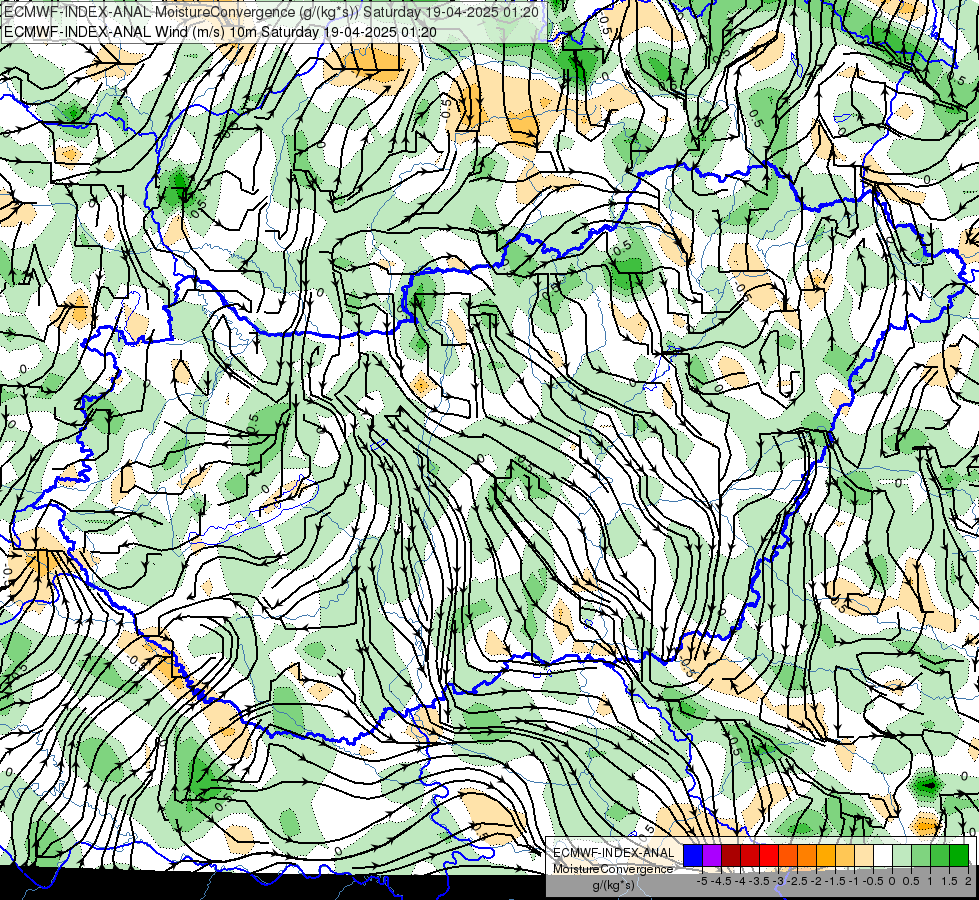The image size is (979, 900).
Task: Click the legend tick label -1.5
Action: pyautogui.click(x=835, y=881)
